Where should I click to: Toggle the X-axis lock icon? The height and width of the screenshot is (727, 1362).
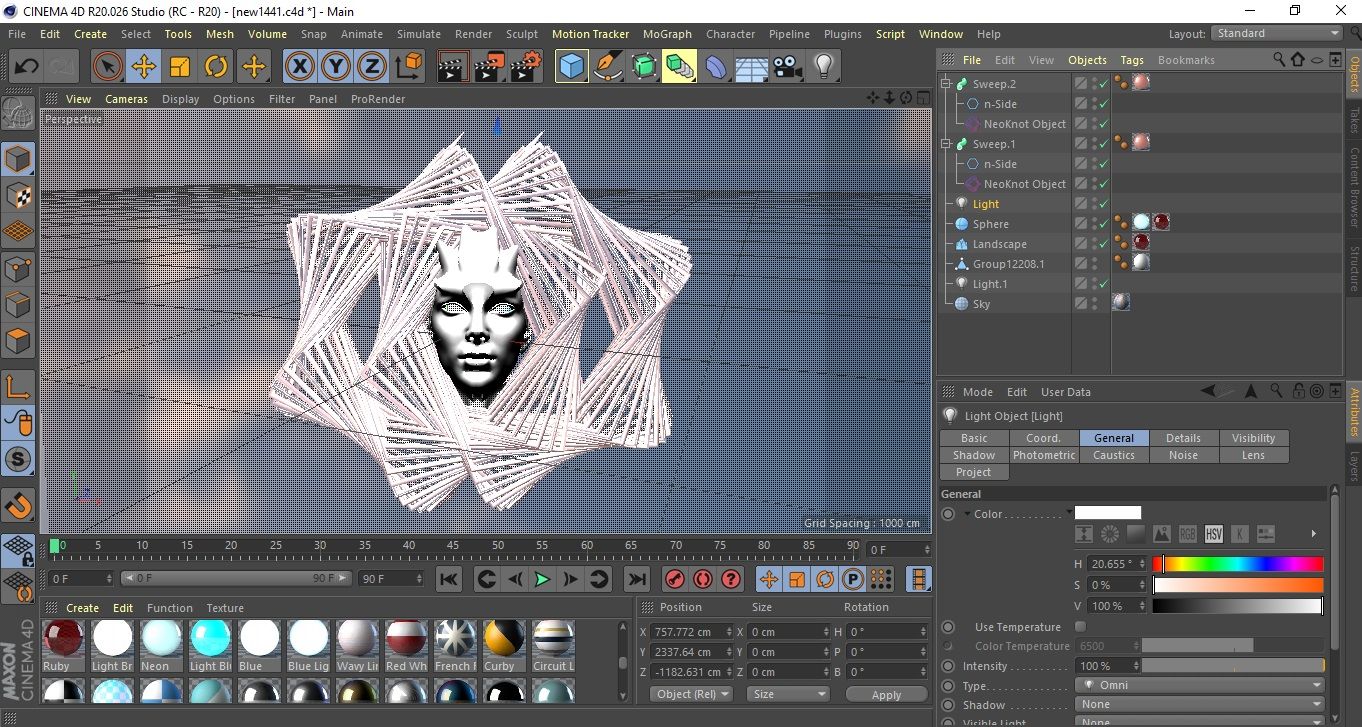[298, 67]
